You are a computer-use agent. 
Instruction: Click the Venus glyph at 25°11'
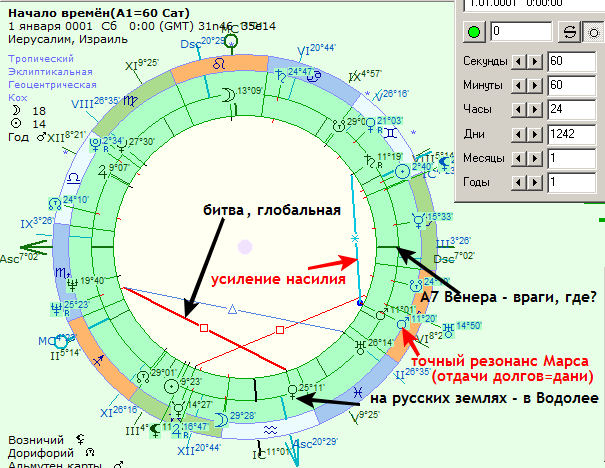coord(293,392)
